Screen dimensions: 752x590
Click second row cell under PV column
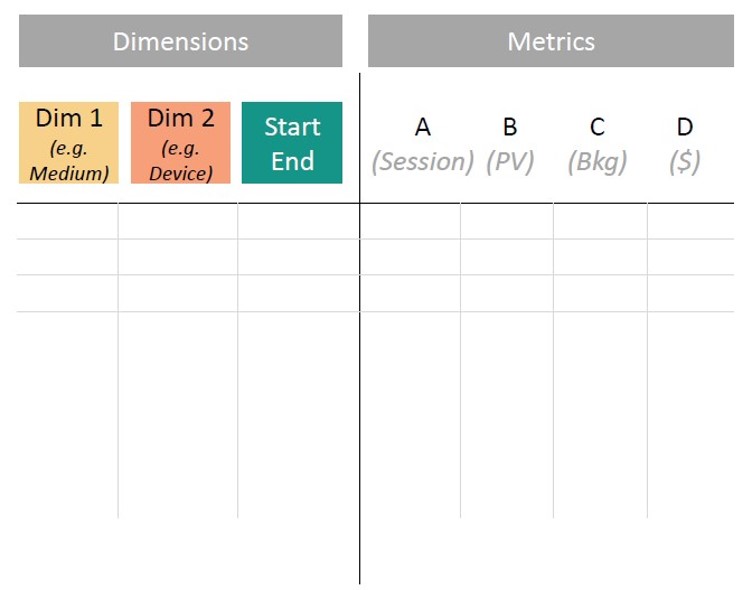[507, 257]
